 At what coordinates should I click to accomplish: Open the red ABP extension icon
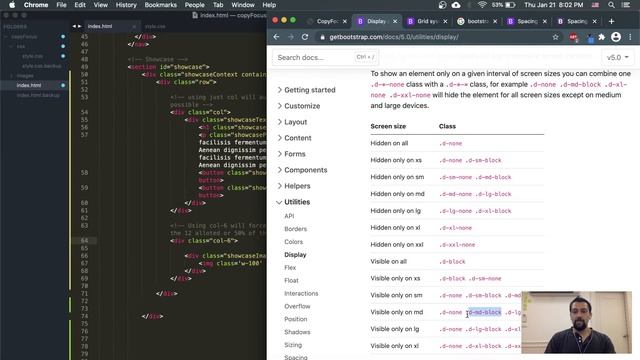coord(573,37)
